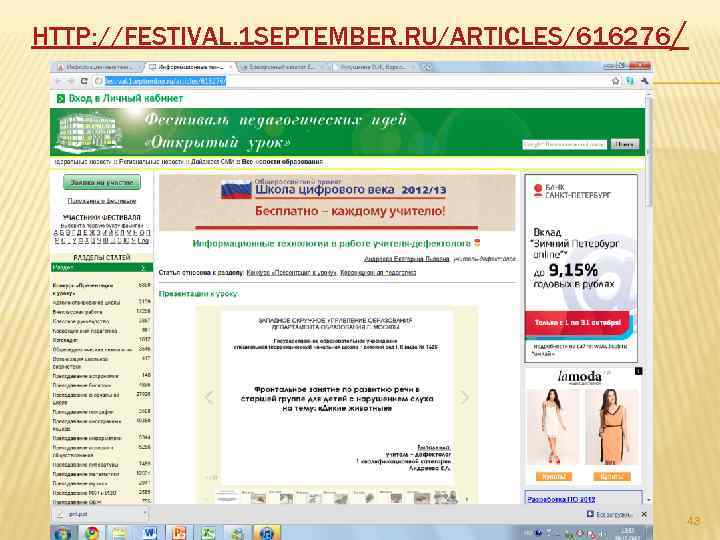720x540 pixels.
Task: Click the page vertical scrollbar thumb
Action: tap(648, 152)
